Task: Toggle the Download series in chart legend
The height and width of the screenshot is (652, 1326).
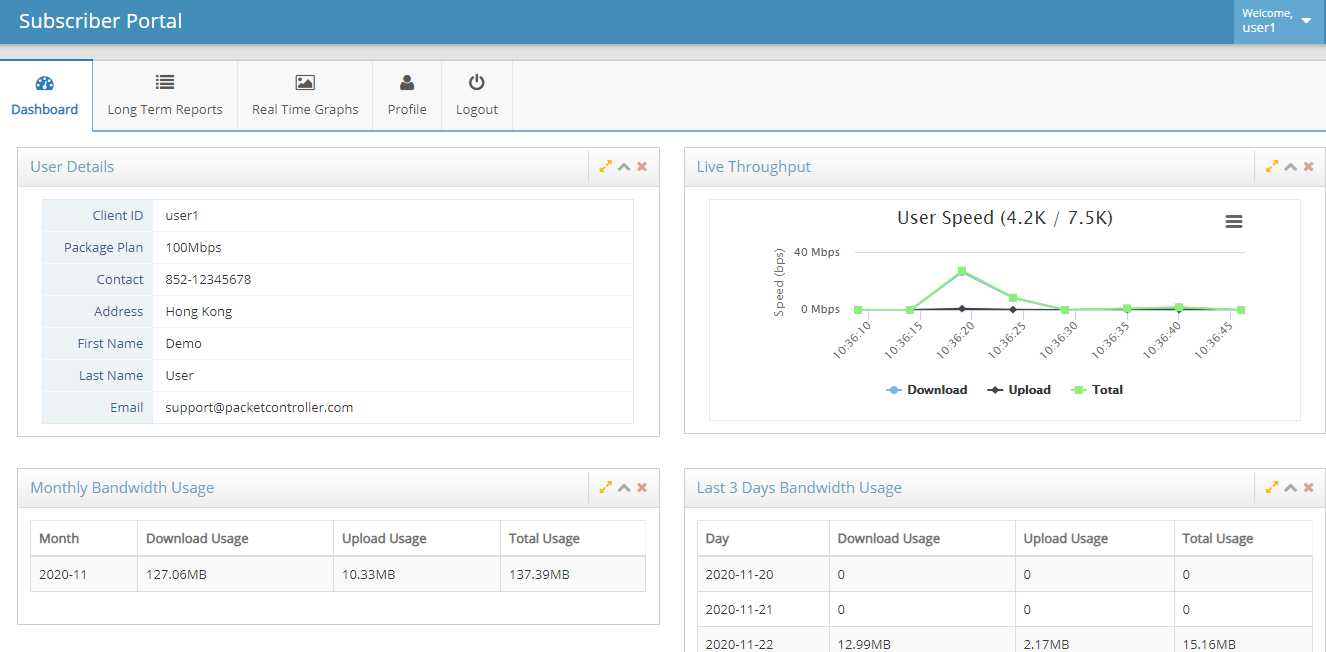Action: pyautogui.click(x=927, y=390)
